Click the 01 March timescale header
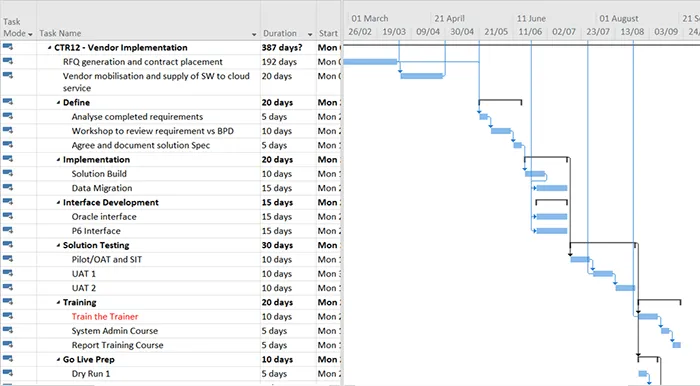Viewport: 700px width, 386px height. [370, 18]
